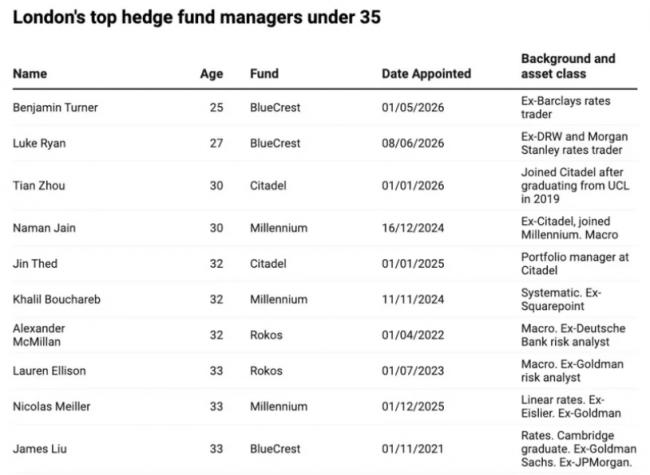Click the date 16/12/2024
650x475 pixels.
tap(413, 228)
